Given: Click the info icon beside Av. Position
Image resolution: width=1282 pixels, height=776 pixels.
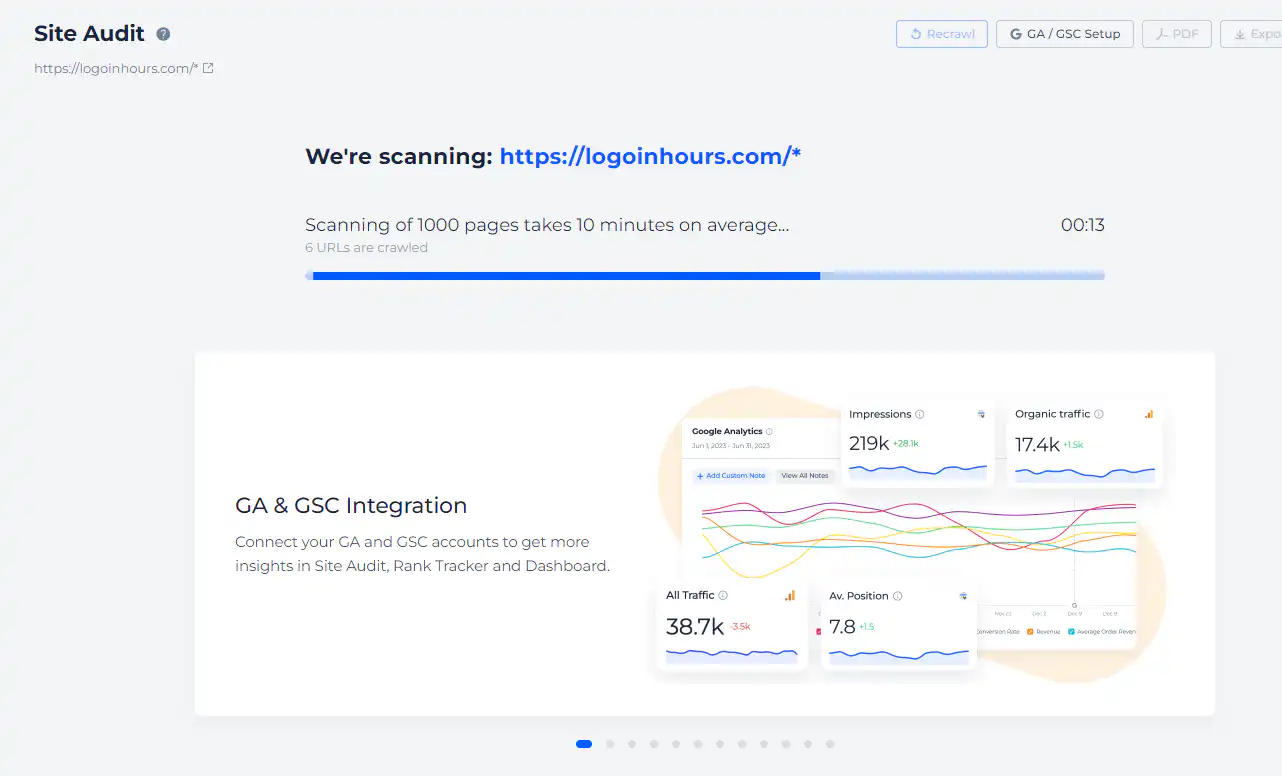Looking at the screenshot, I should [897, 596].
